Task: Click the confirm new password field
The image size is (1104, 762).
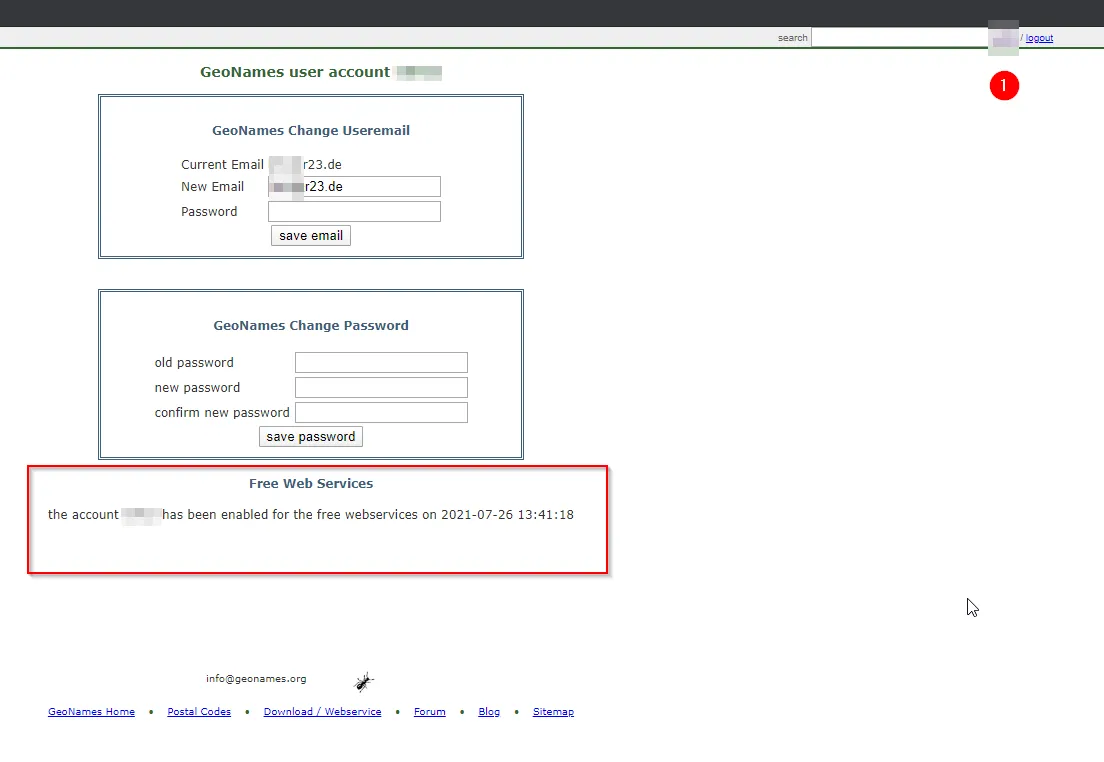Action: (x=381, y=413)
